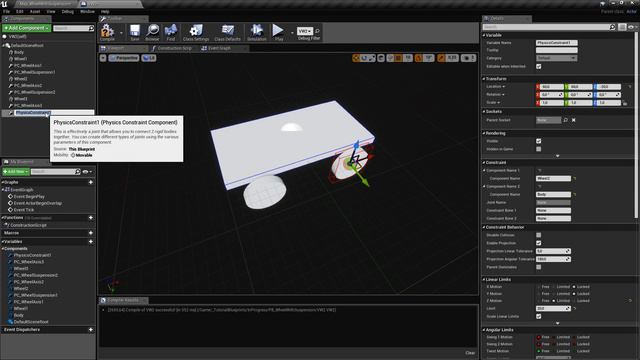
Task: Open the Compile options dropdown arrow
Action: tap(121, 33)
